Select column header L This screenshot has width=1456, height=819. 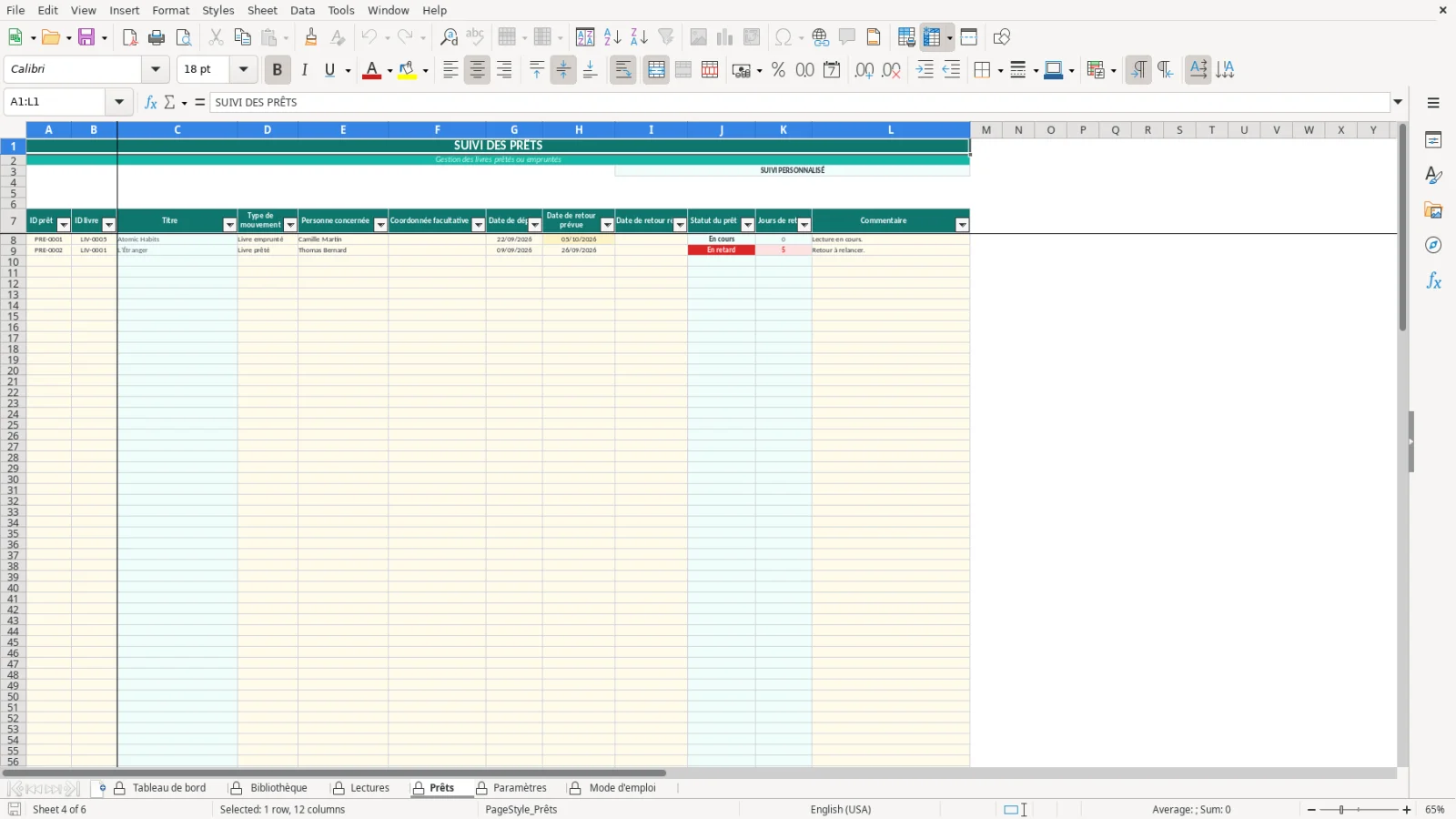point(891,130)
